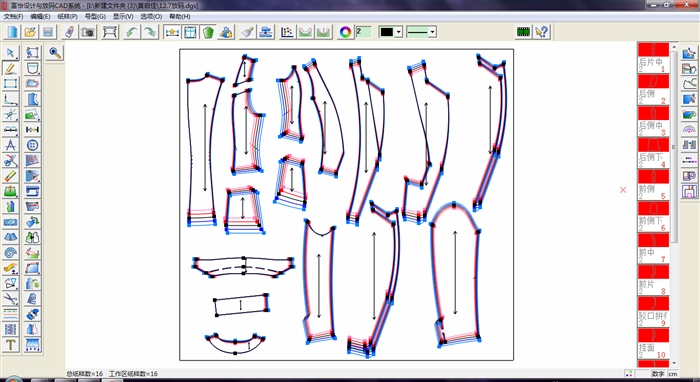The image size is (700, 382).
Task: Open the color wheel picker
Action: [345, 32]
